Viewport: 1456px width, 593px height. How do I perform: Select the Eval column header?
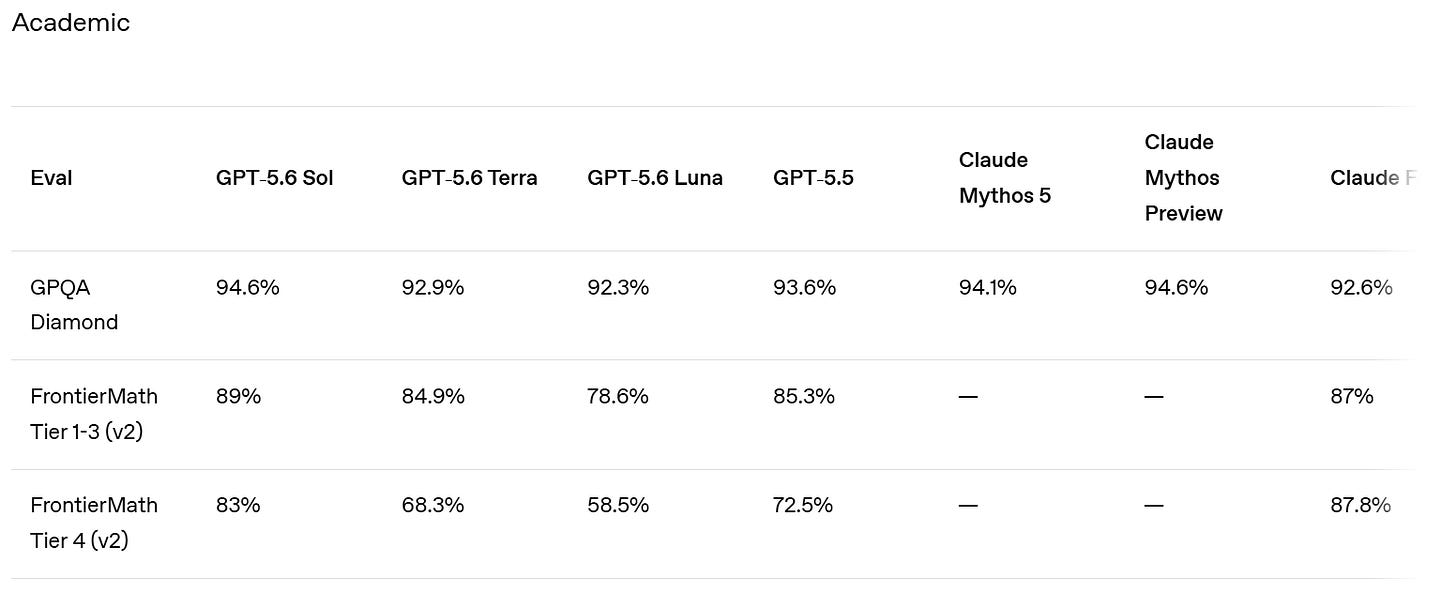tap(52, 178)
